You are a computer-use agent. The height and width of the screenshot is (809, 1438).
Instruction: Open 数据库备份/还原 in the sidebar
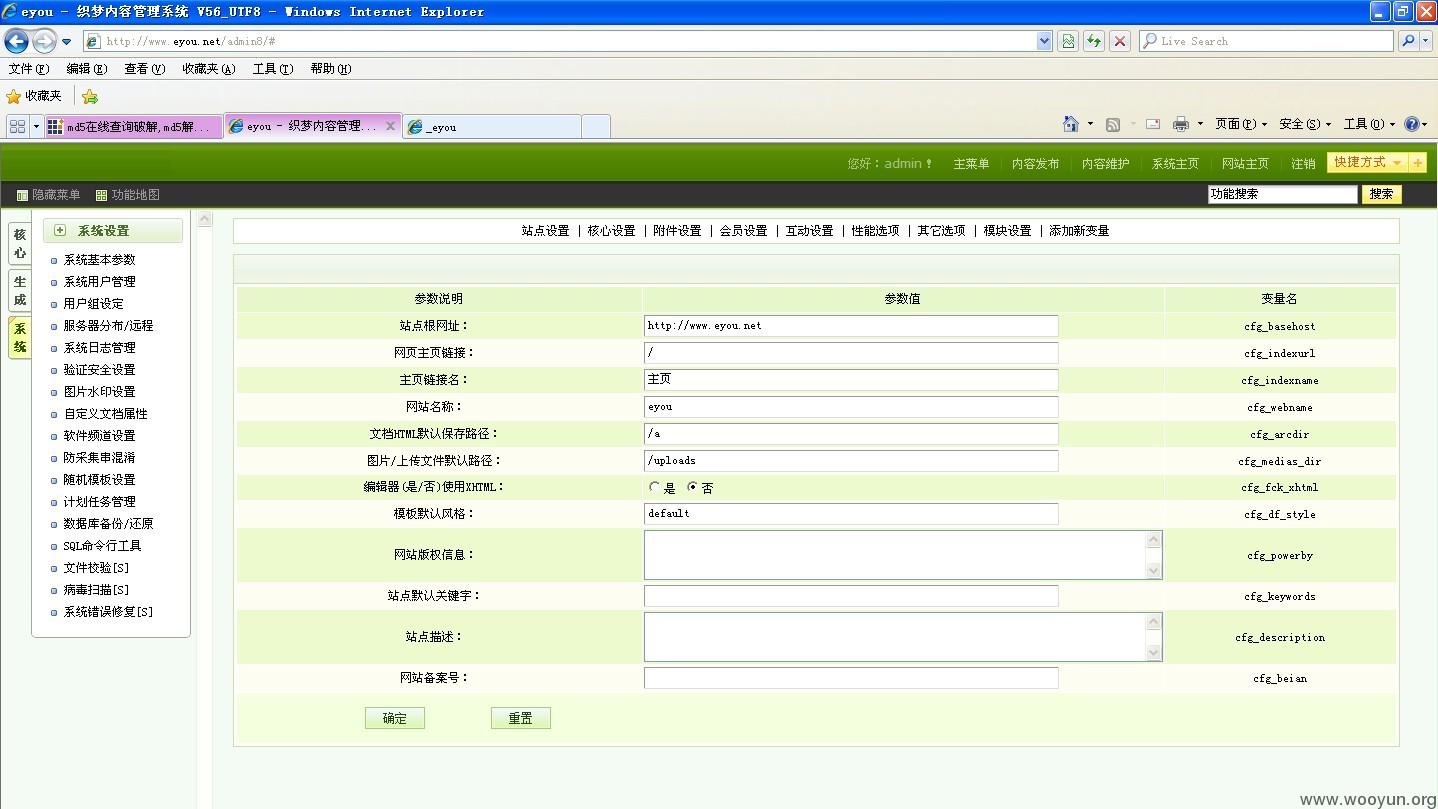108,524
